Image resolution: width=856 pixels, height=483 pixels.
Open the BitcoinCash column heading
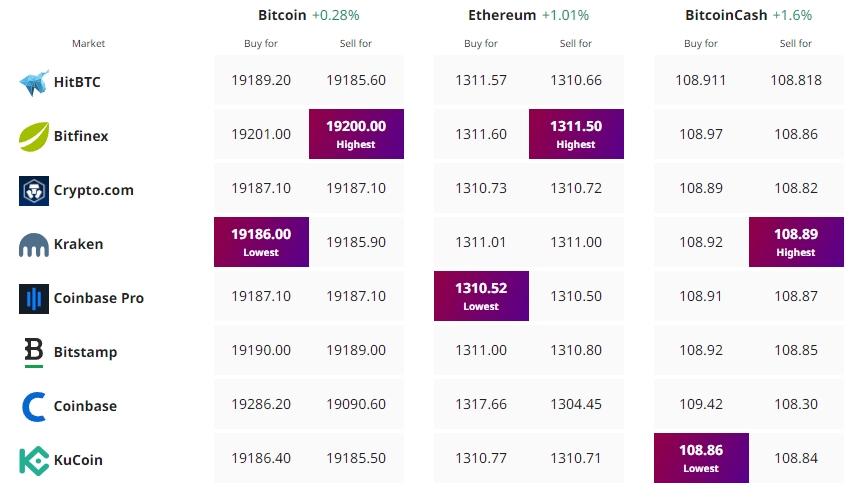pyautogui.click(x=726, y=15)
